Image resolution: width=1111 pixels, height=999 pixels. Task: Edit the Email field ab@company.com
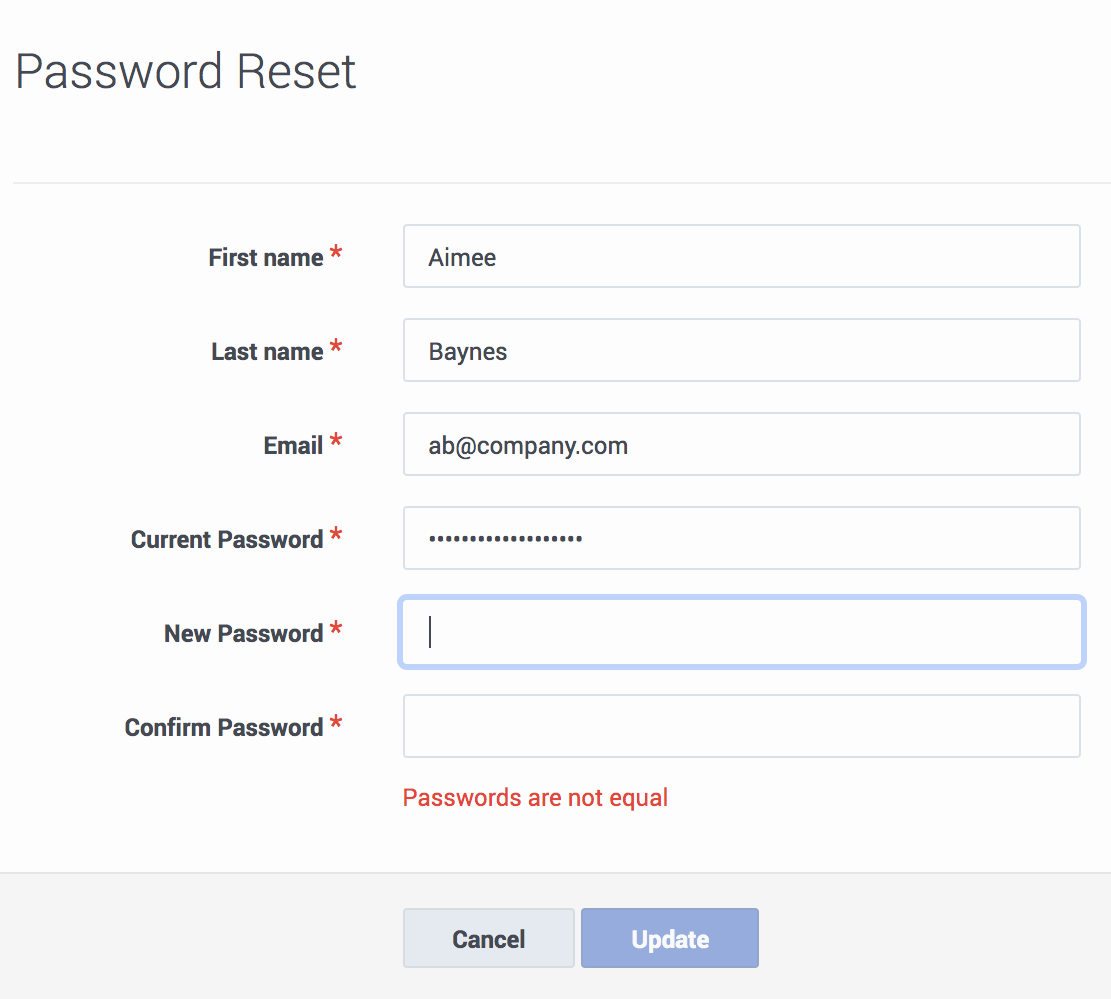pyautogui.click(x=742, y=444)
